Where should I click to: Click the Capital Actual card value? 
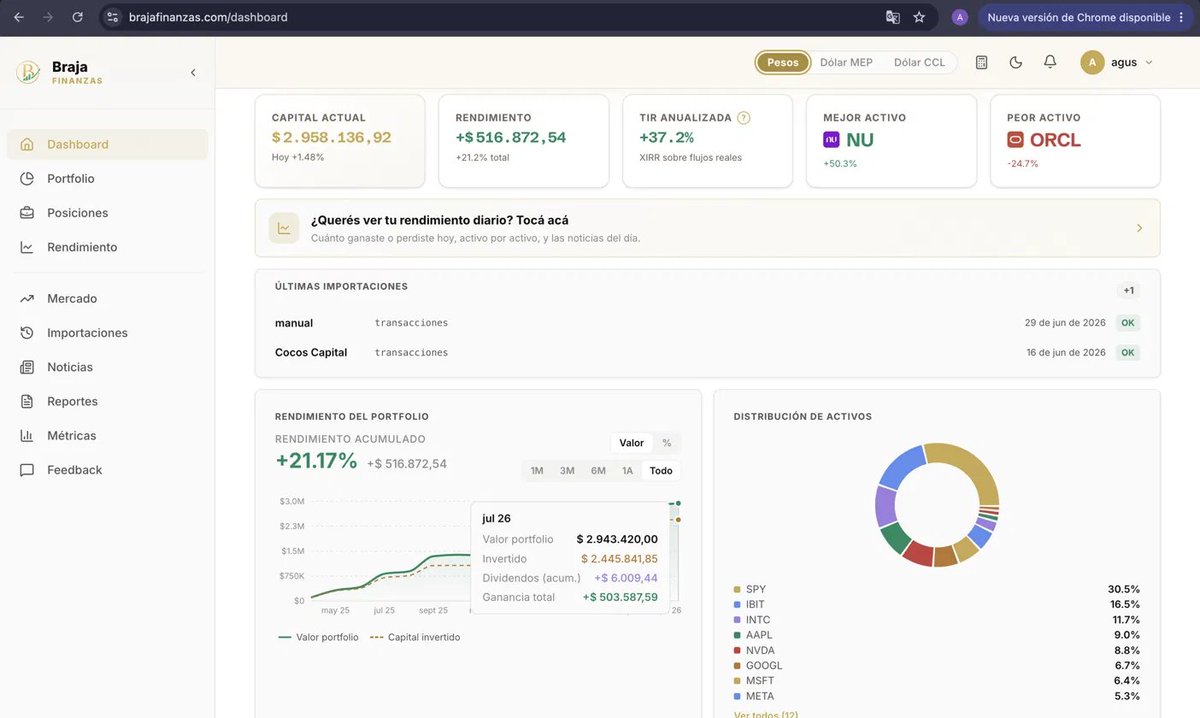(331, 138)
